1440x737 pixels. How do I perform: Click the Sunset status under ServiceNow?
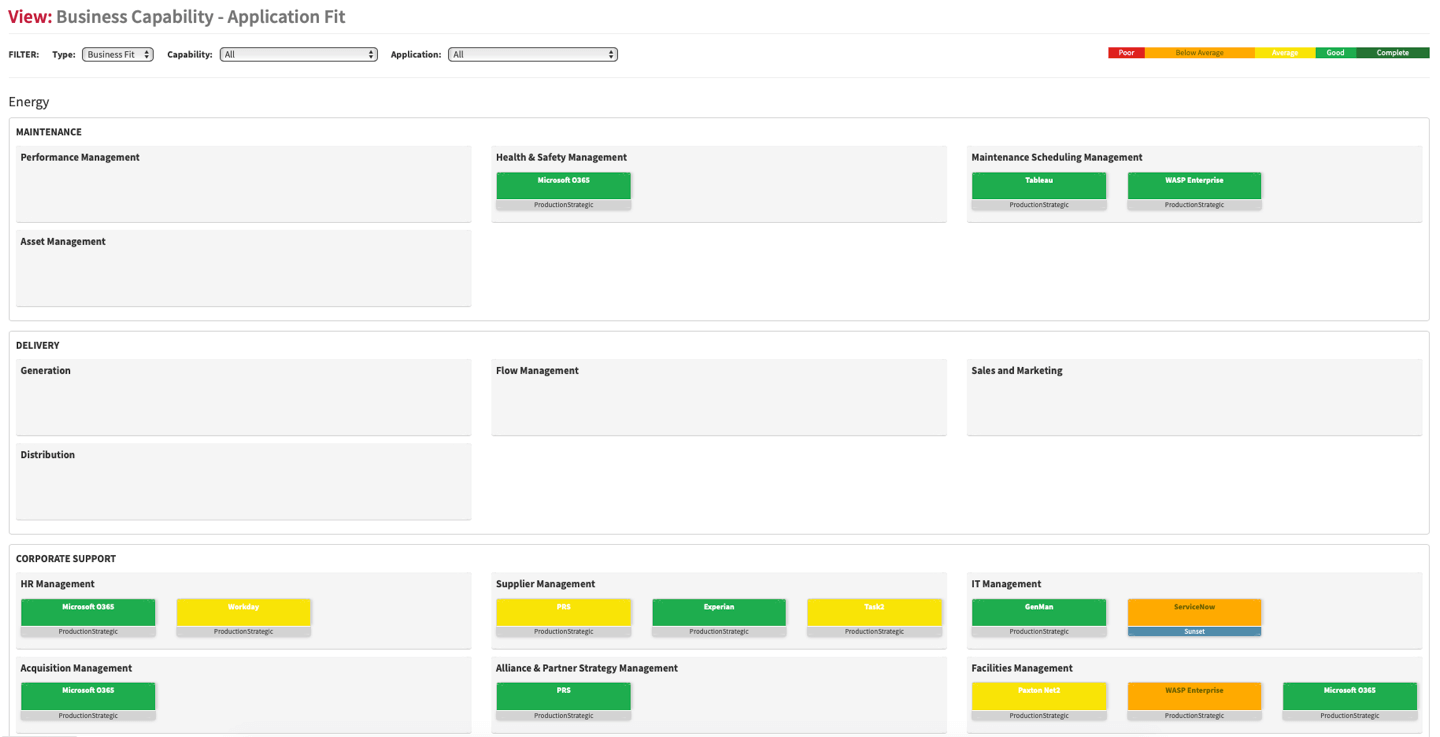tap(1194, 632)
